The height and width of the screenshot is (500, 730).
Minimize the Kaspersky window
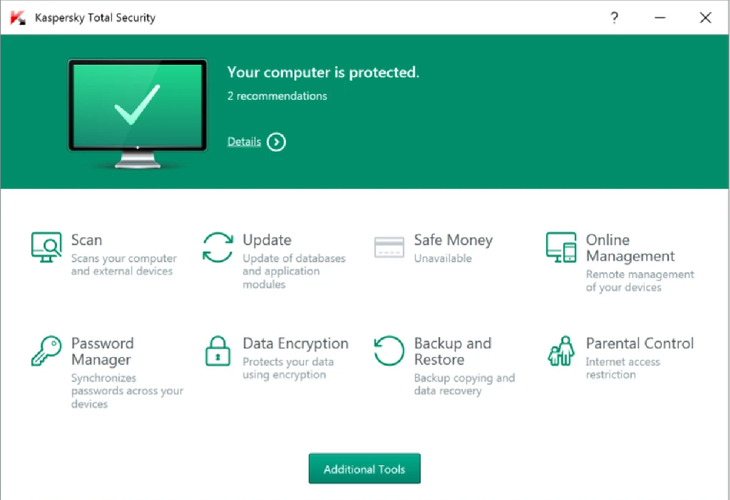tap(660, 18)
